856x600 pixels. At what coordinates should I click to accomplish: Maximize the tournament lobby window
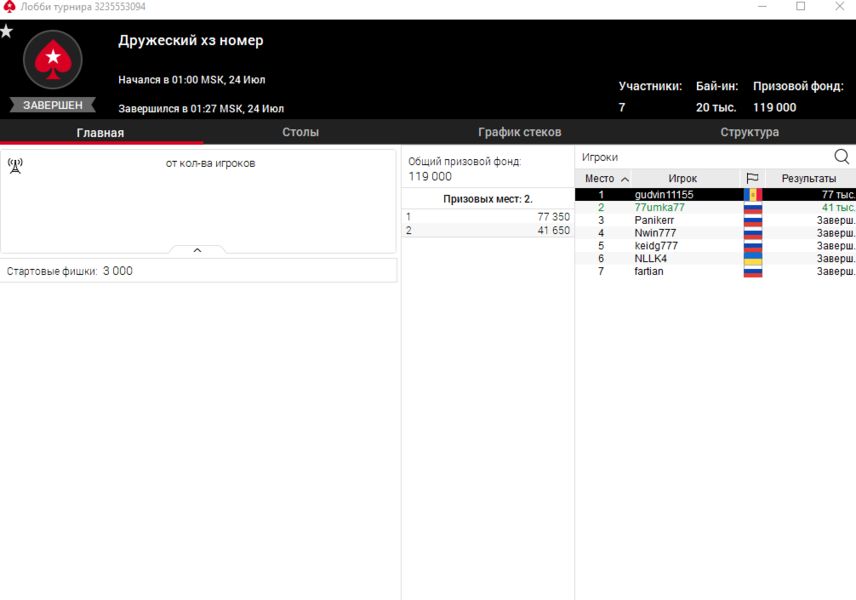click(800, 7)
